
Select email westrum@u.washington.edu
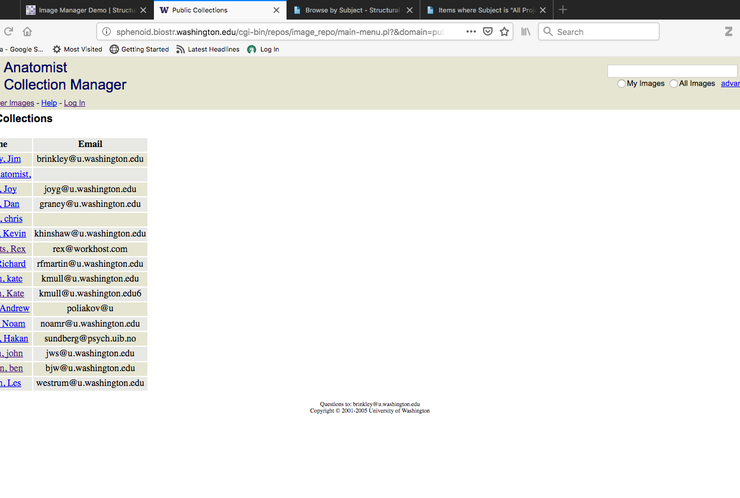click(x=90, y=383)
